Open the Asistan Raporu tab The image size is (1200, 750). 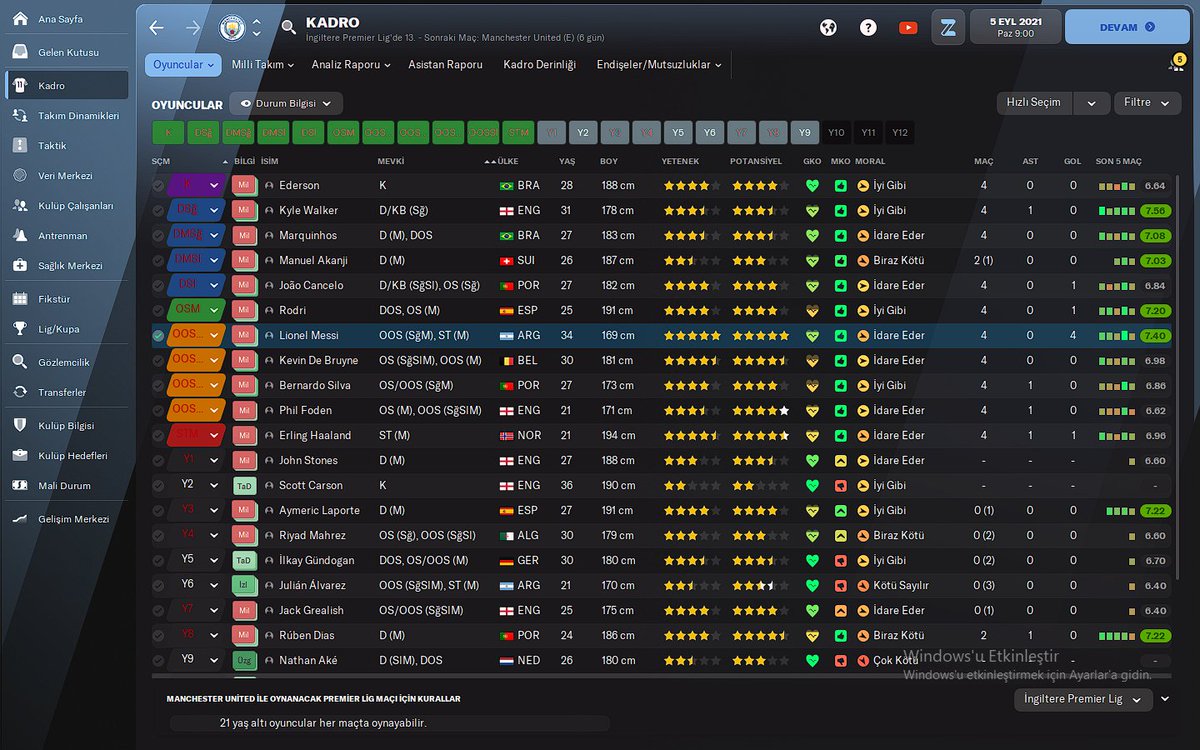(x=445, y=65)
